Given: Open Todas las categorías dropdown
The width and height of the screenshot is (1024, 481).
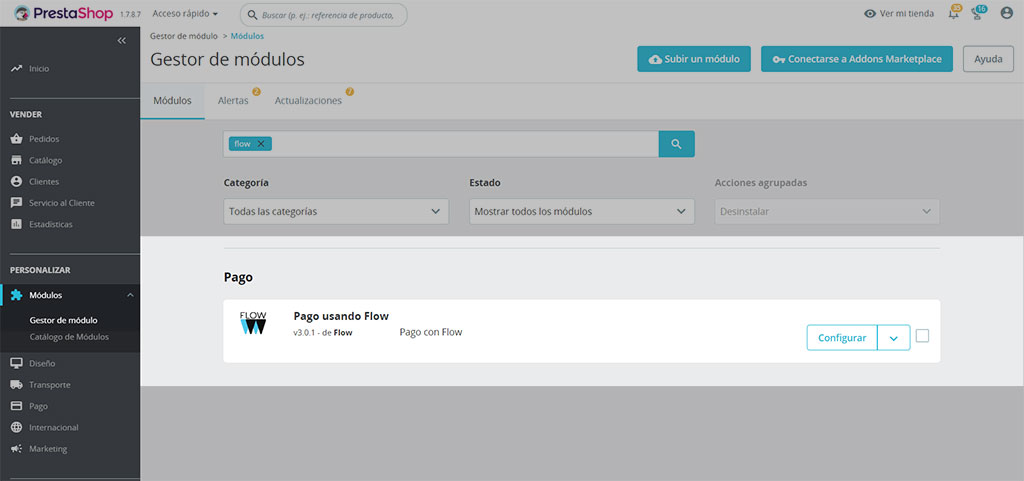Looking at the screenshot, I should pyautogui.click(x=336, y=211).
